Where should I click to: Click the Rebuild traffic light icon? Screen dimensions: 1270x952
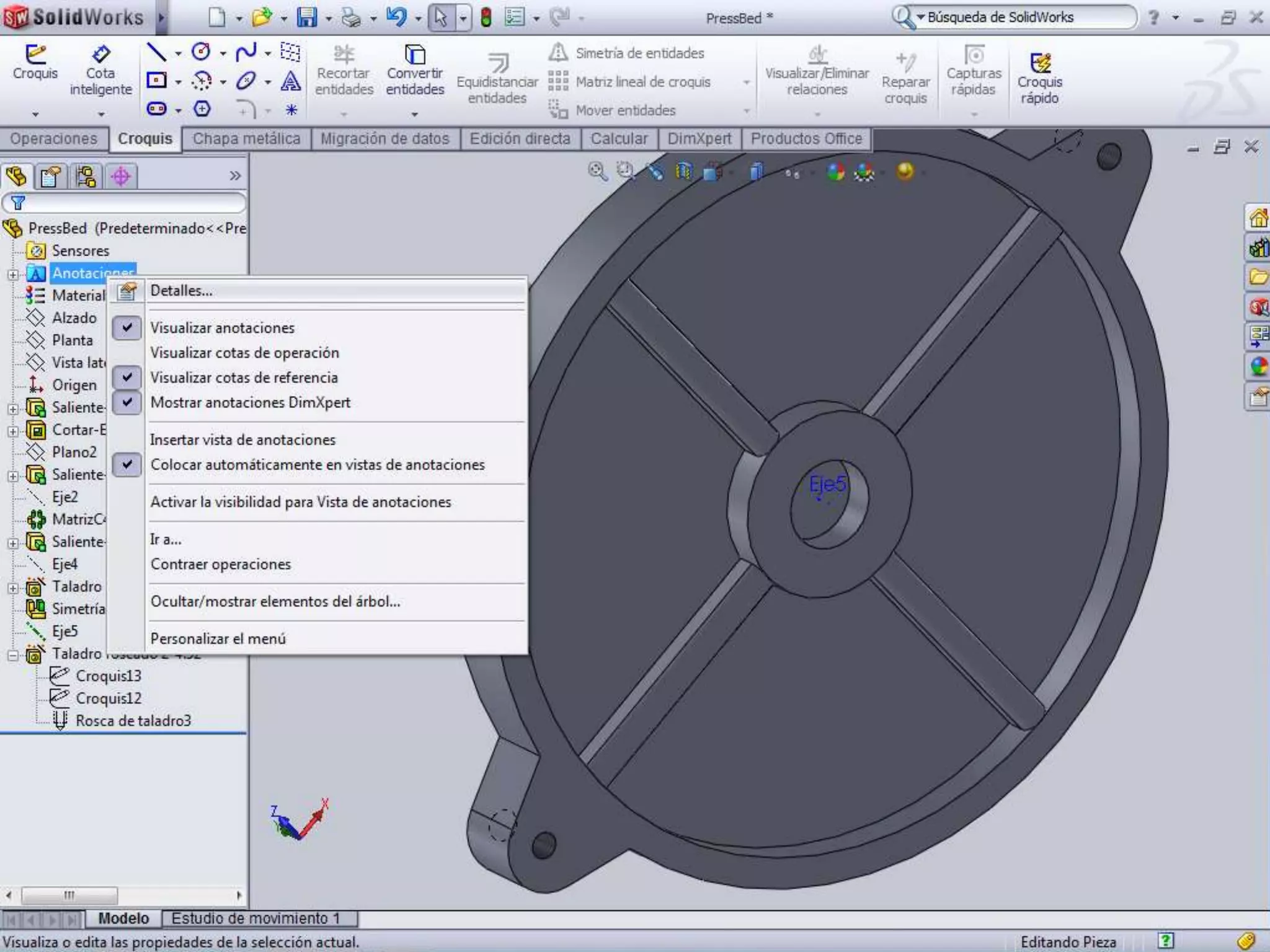click(x=486, y=17)
